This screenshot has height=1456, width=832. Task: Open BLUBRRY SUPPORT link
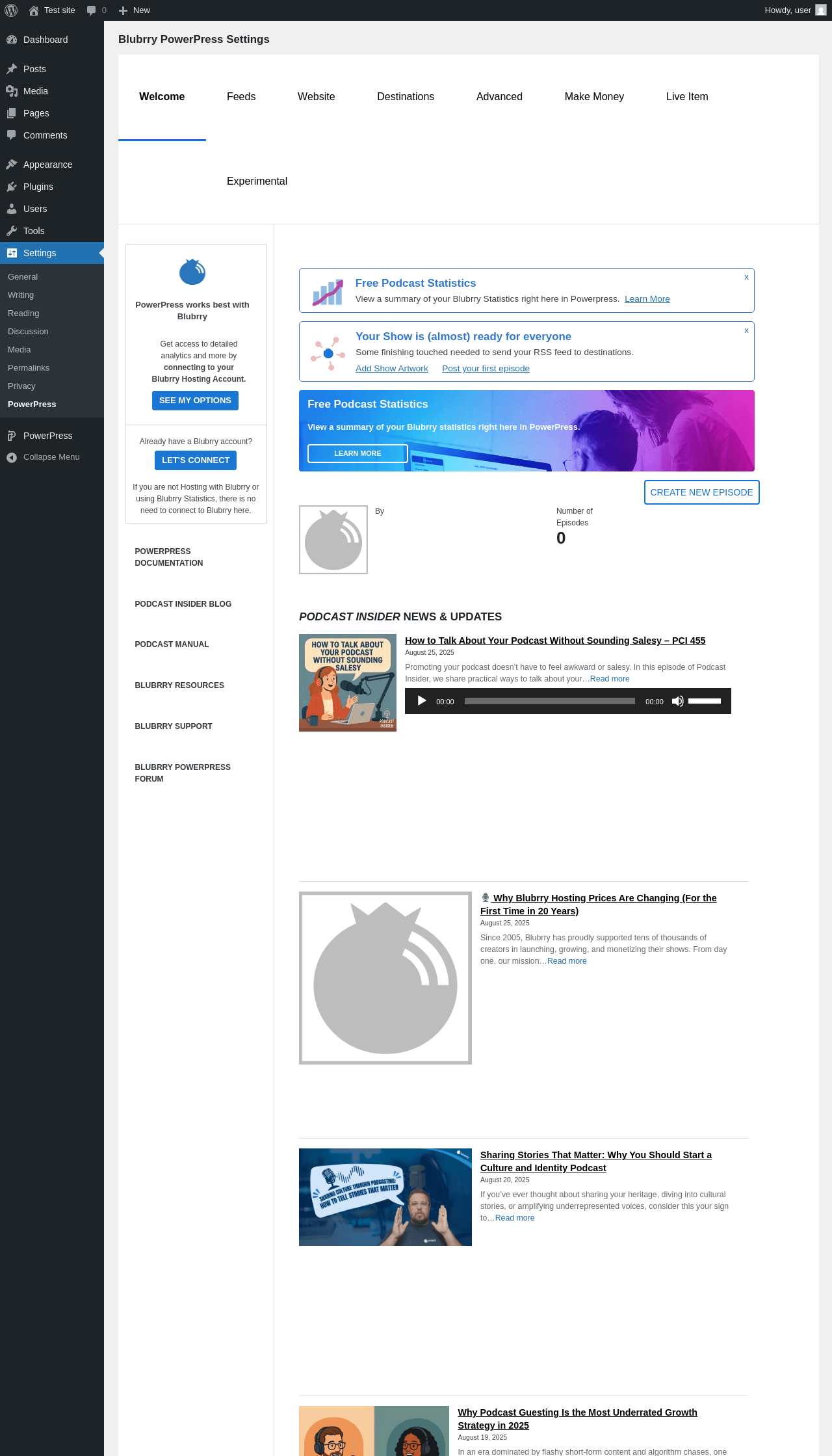point(174,726)
